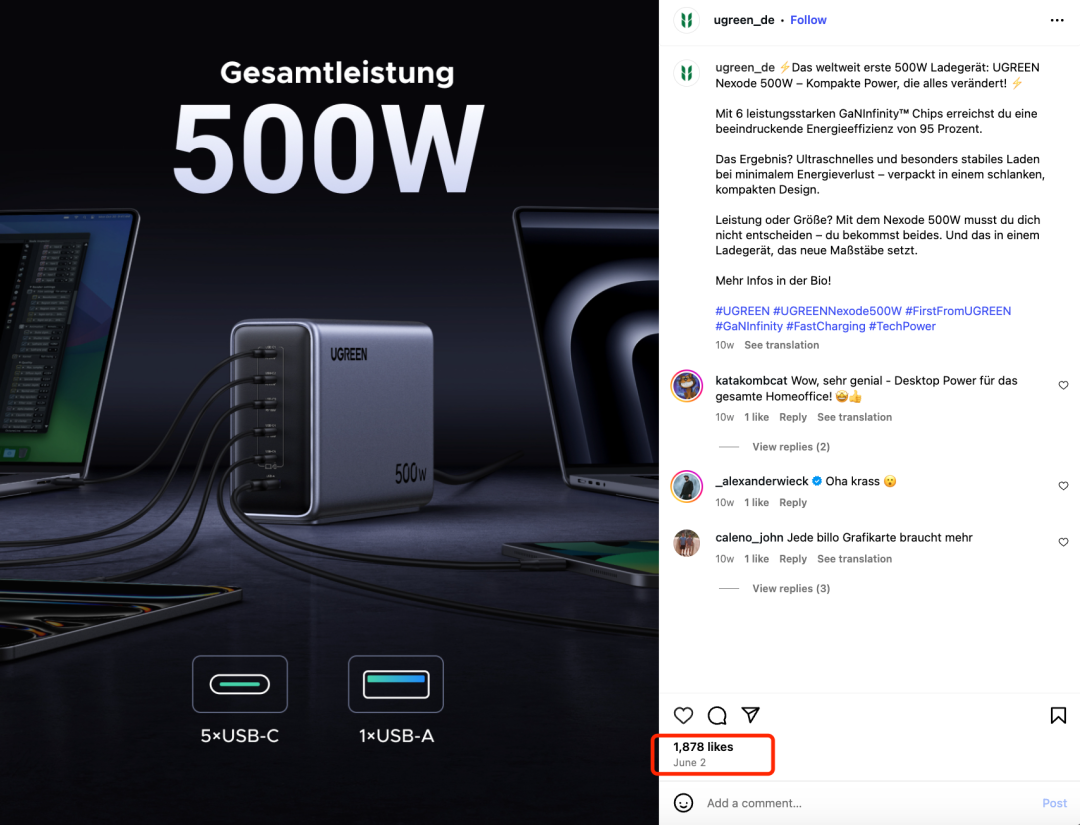
Task: Open the #UGREENNexode500W hashtag
Action: pos(837,311)
